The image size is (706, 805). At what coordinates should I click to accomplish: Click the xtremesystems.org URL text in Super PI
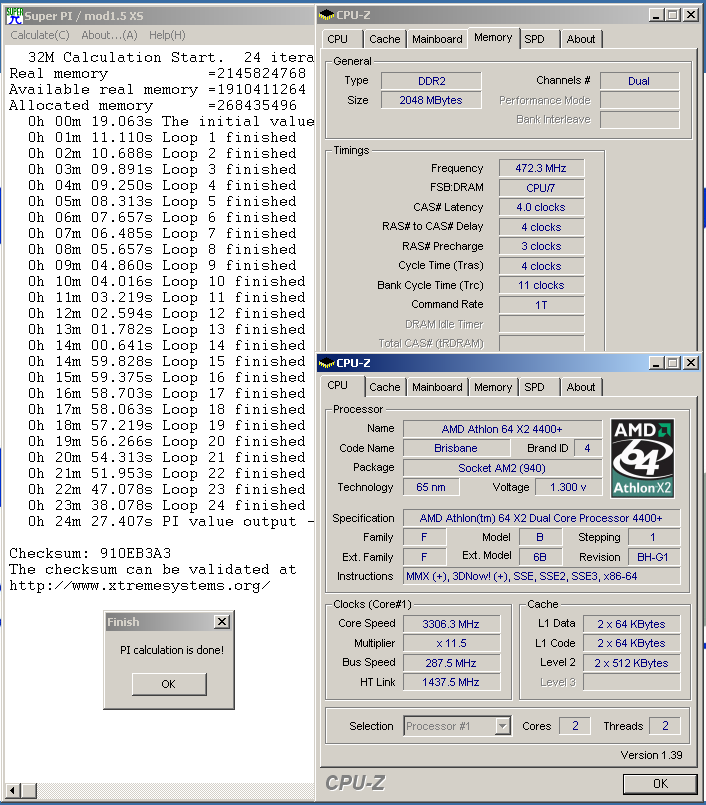click(x=140, y=586)
